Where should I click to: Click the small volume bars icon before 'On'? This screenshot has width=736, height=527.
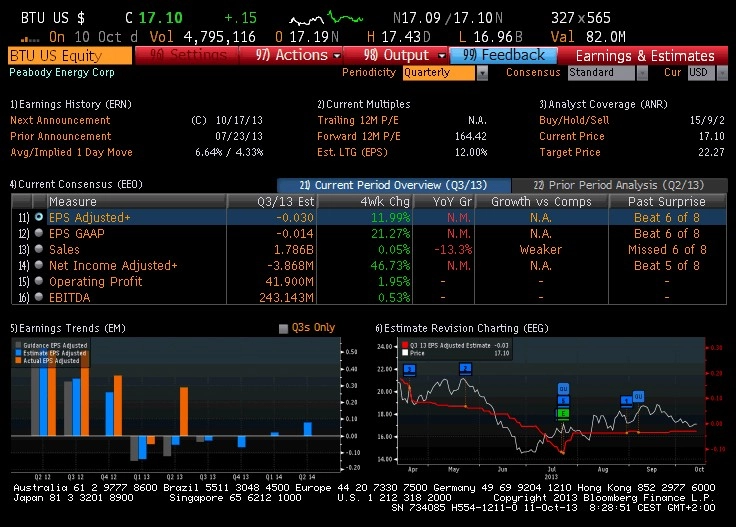tap(30, 39)
